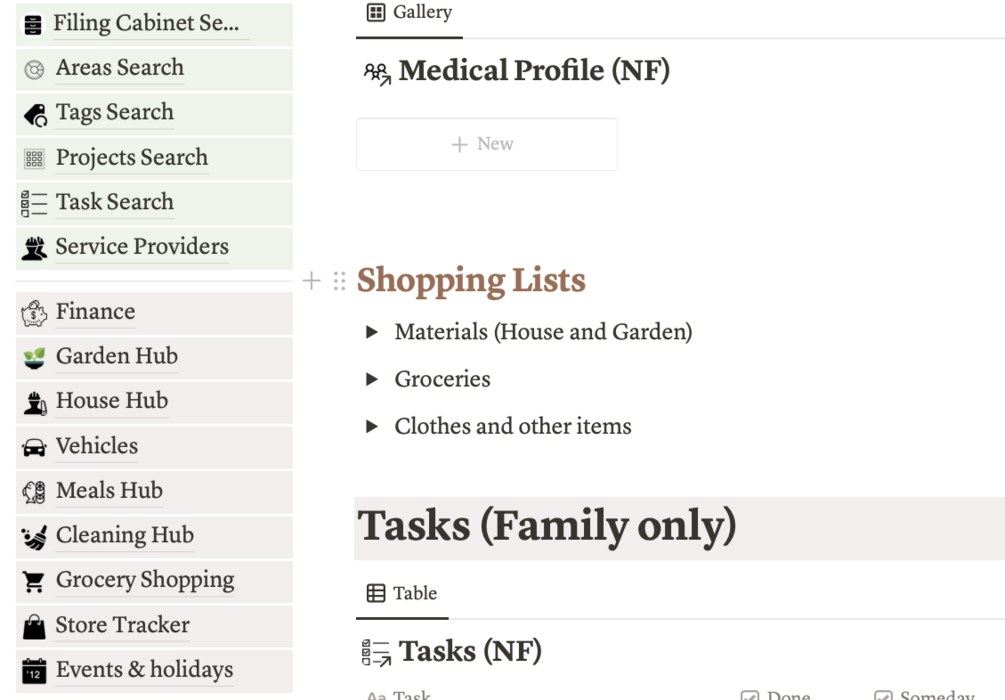Expand the Groceries toggle list
This screenshot has width=1005, height=700.
coord(372,379)
